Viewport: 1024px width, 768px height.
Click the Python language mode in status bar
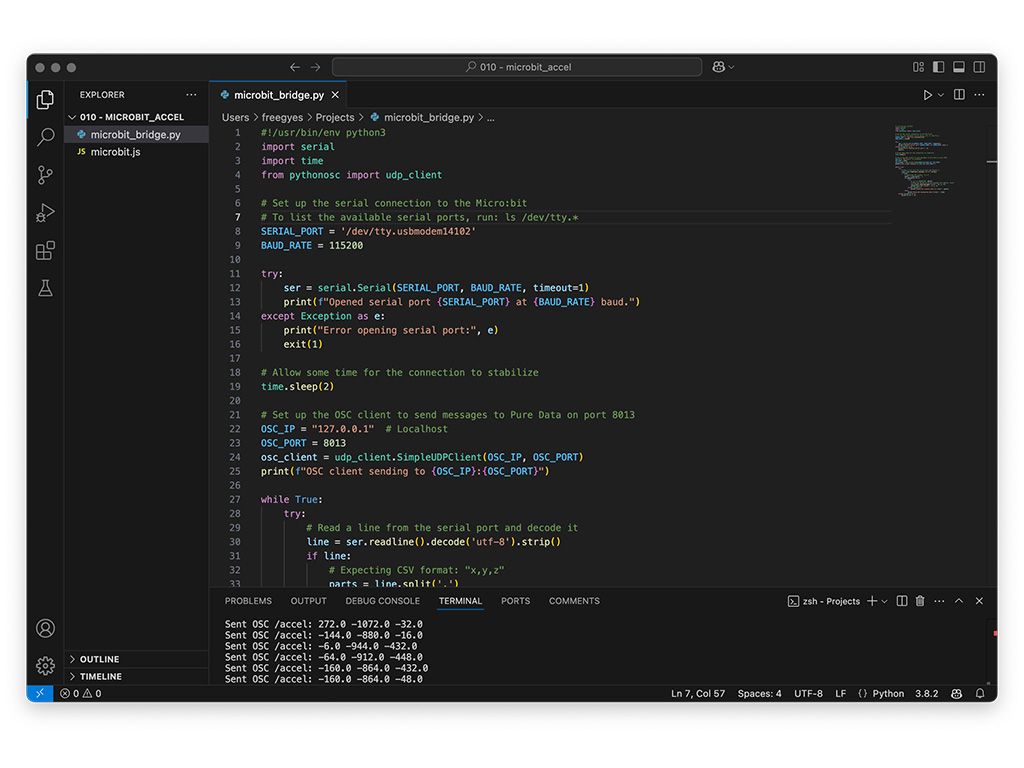pos(887,693)
